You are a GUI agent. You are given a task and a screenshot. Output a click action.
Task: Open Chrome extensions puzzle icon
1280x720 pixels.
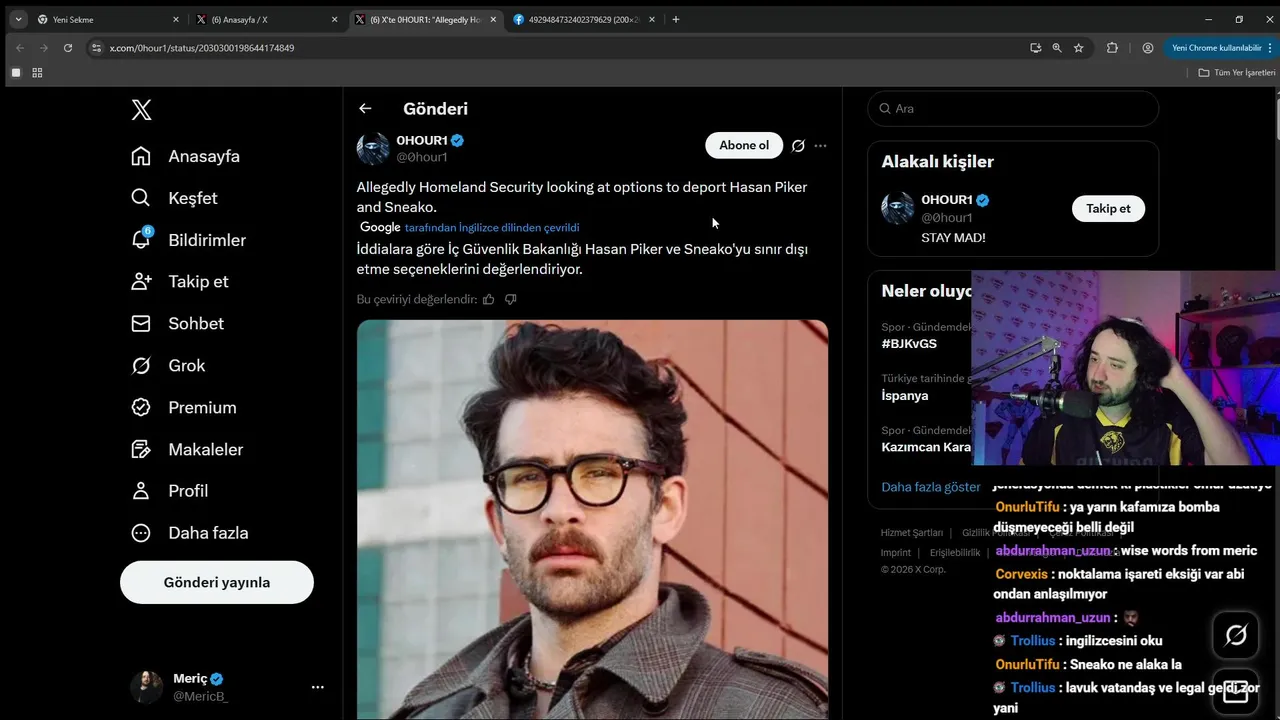tap(1112, 47)
